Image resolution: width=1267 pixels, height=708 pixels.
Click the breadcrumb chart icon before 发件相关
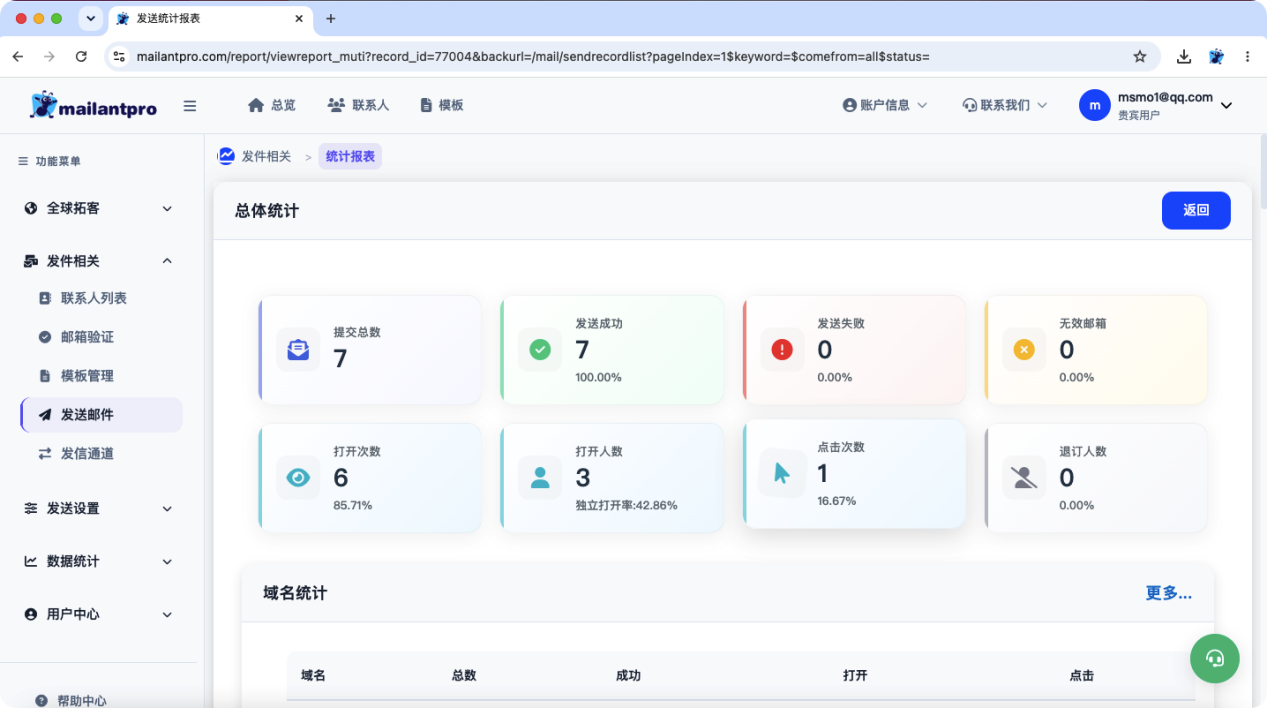pyautogui.click(x=227, y=156)
